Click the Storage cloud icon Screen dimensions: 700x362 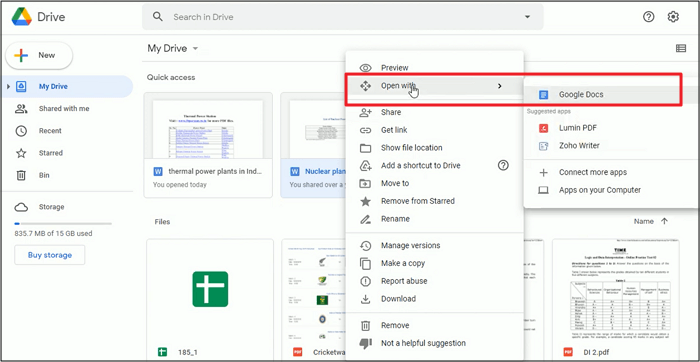point(21,207)
